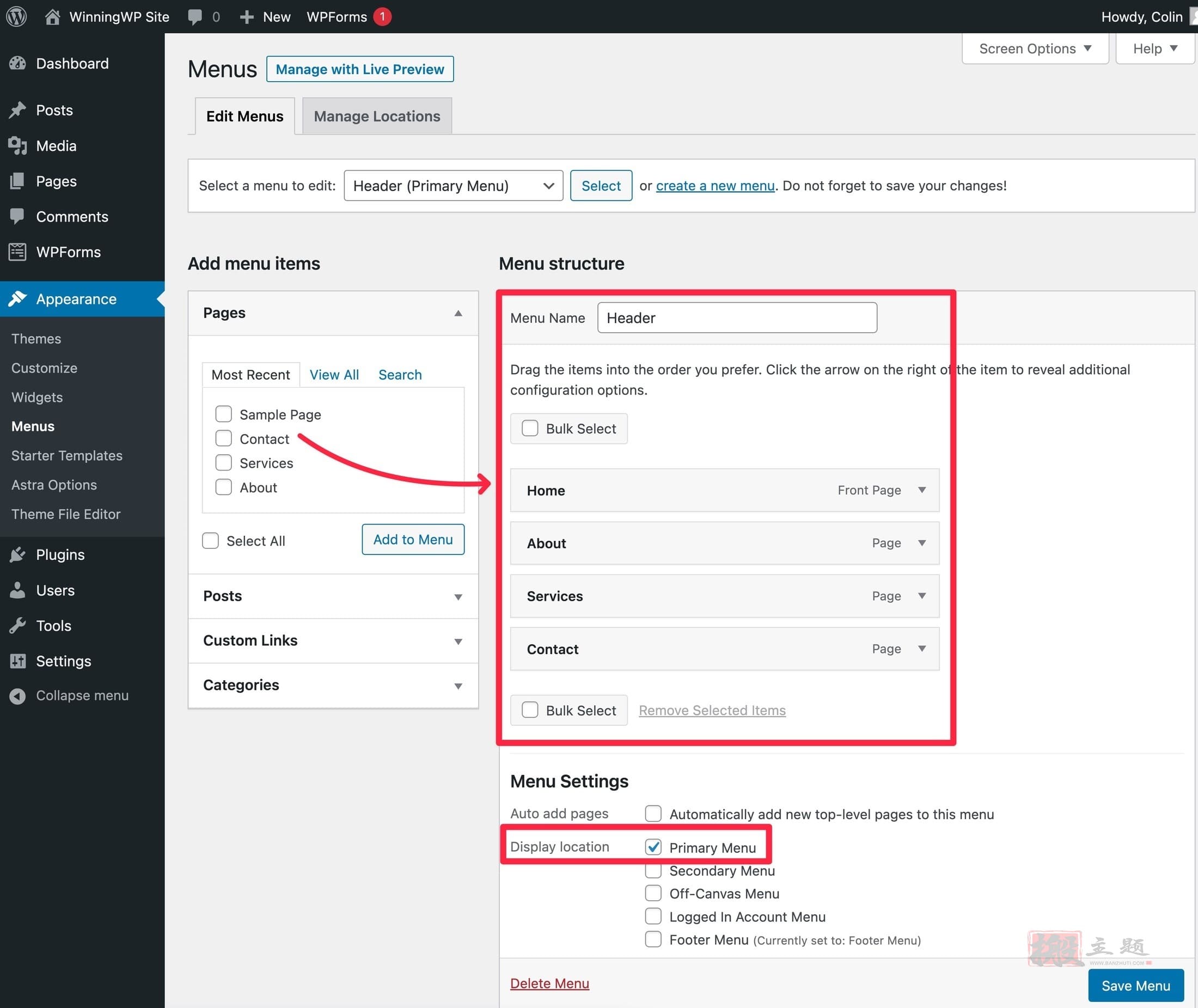Viewport: 1198px width, 1008px height.
Task: Uncheck the Primary Menu display location
Action: [x=653, y=846]
